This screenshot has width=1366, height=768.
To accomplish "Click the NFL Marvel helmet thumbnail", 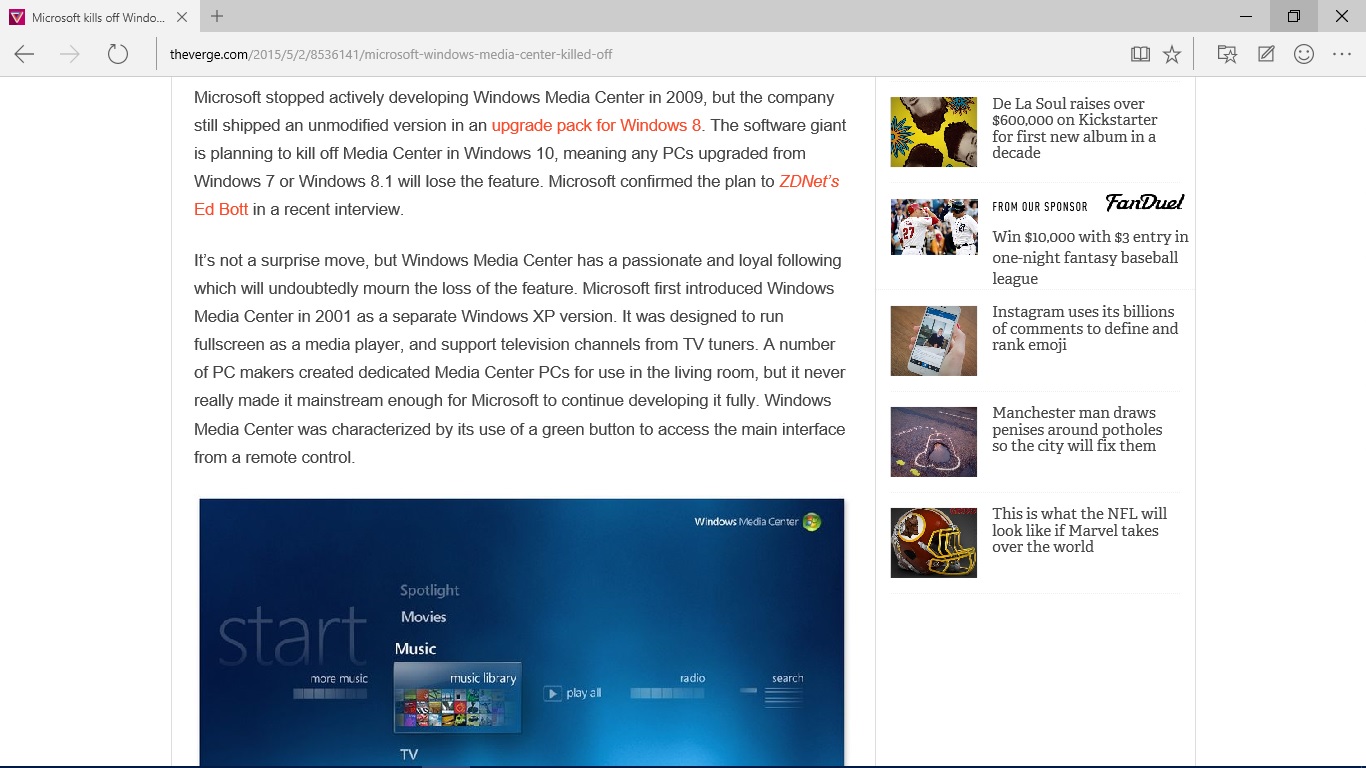I will [x=933, y=543].
